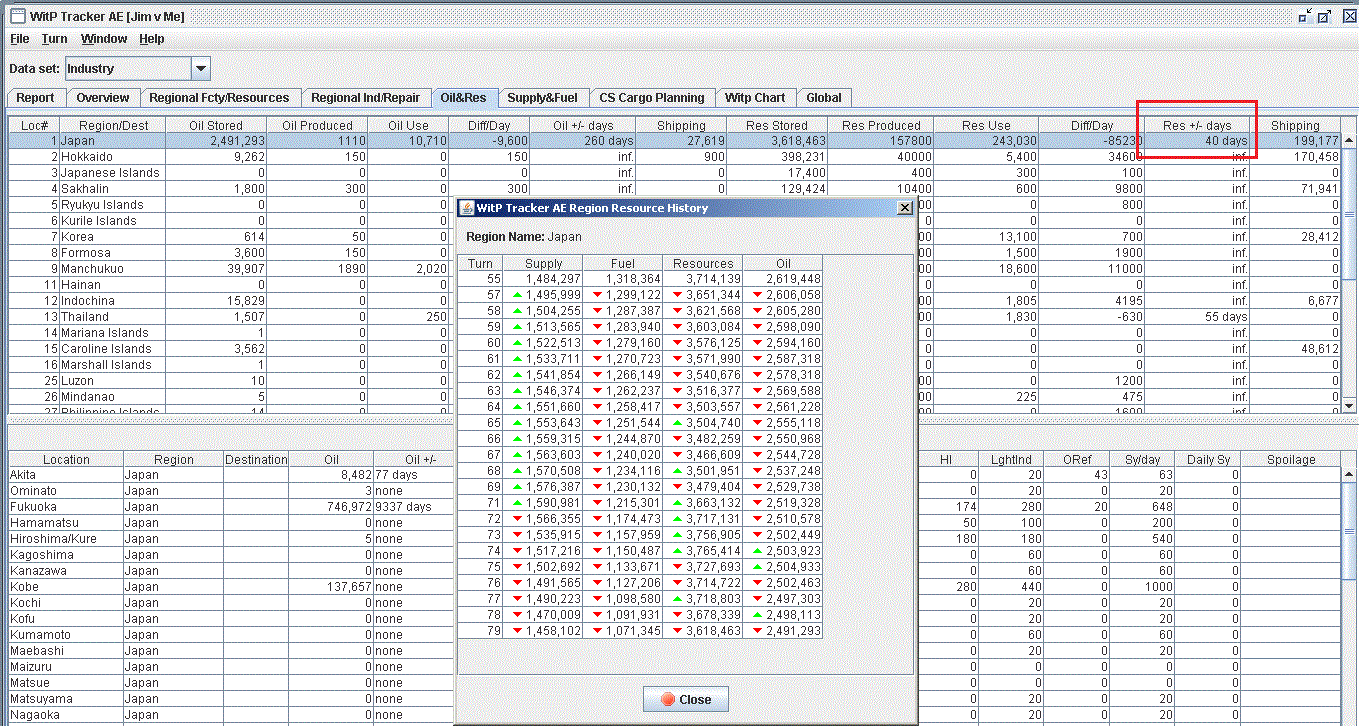Expand the Data set dropdown arrow

[201, 69]
